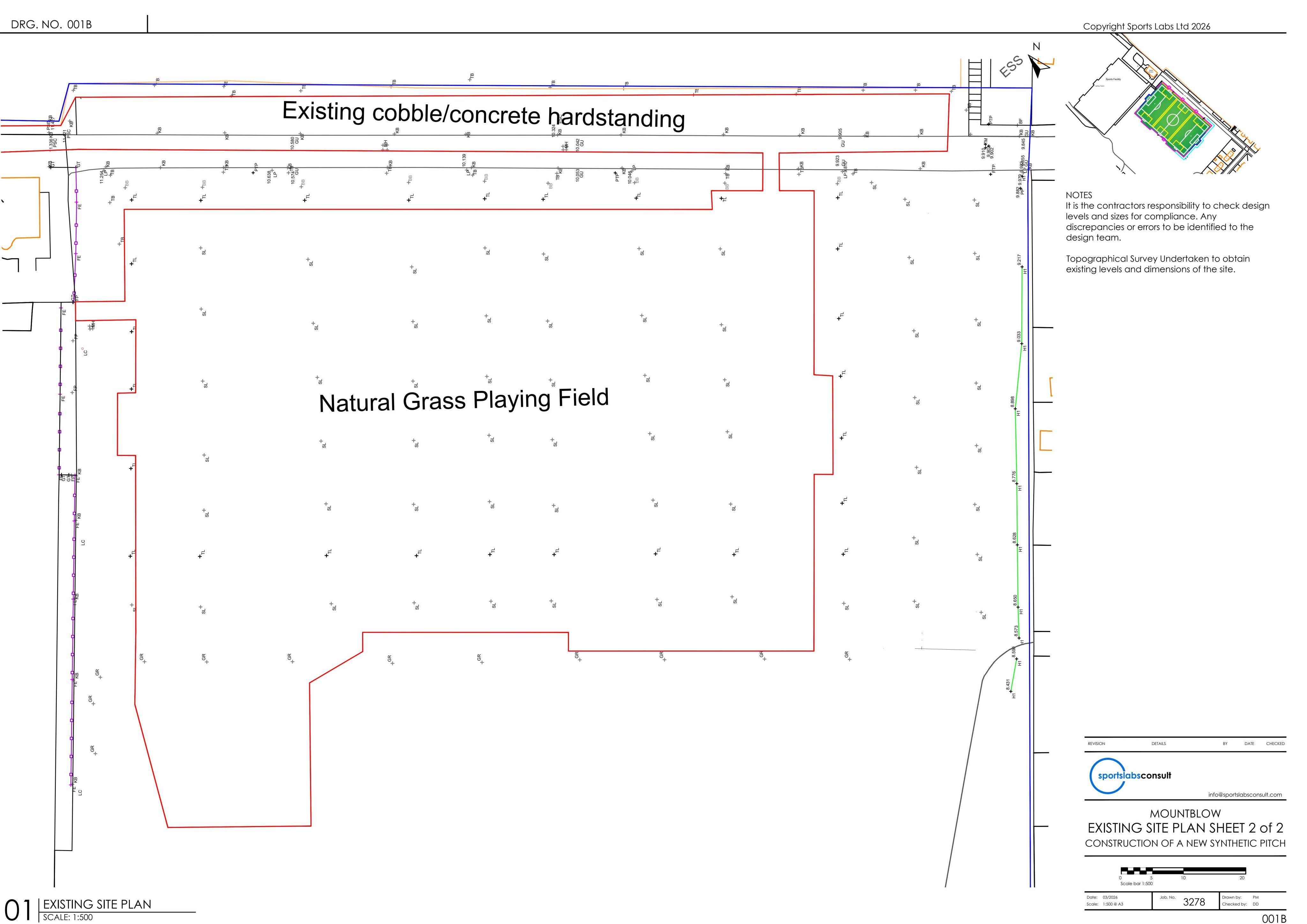Click the sportslabsconsult logo
The height and width of the screenshot is (924, 1307).
pyautogui.click(x=1131, y=775)
